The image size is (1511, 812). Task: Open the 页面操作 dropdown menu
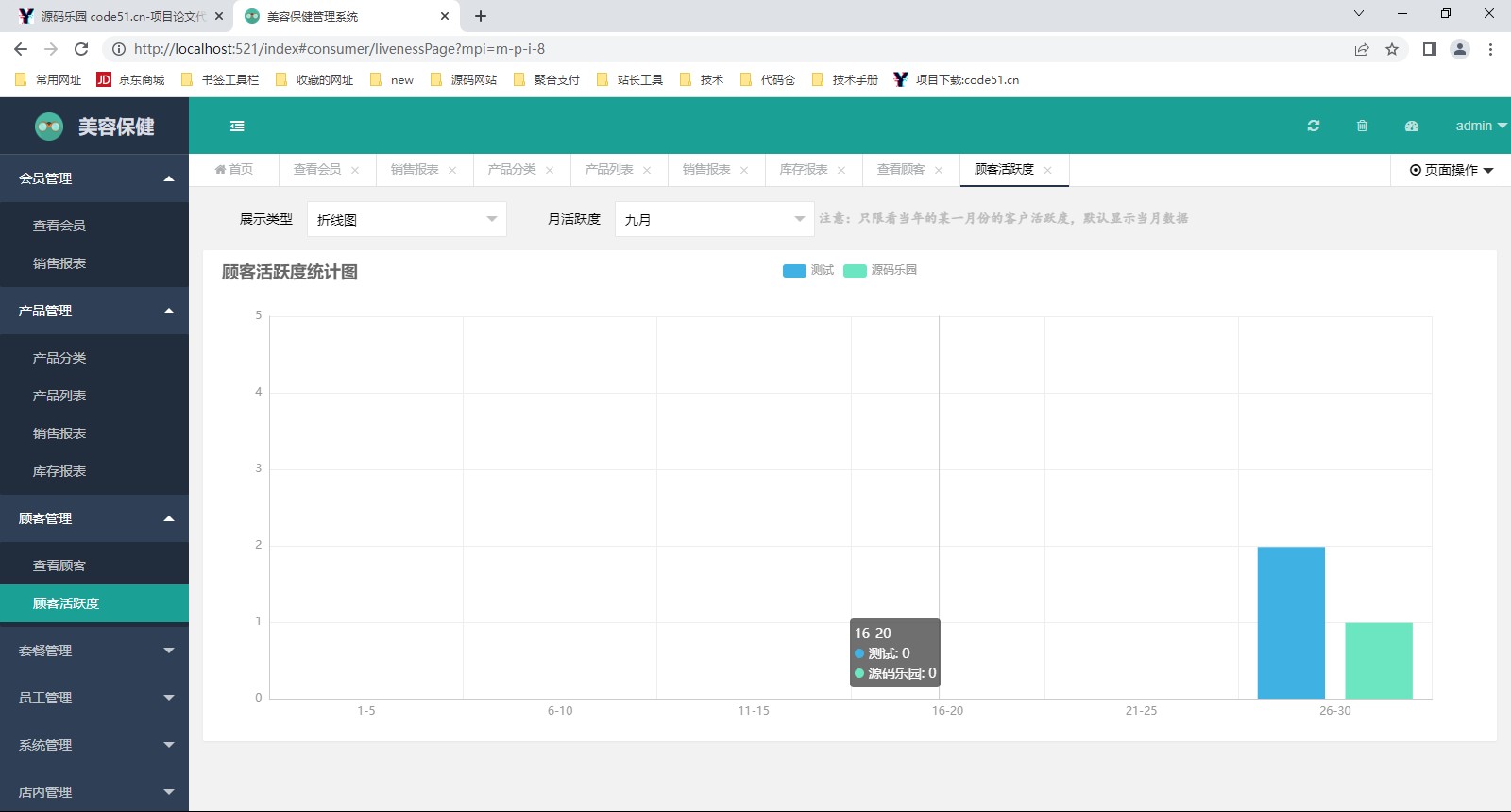pyautogui.click(x=1451, y=170)
